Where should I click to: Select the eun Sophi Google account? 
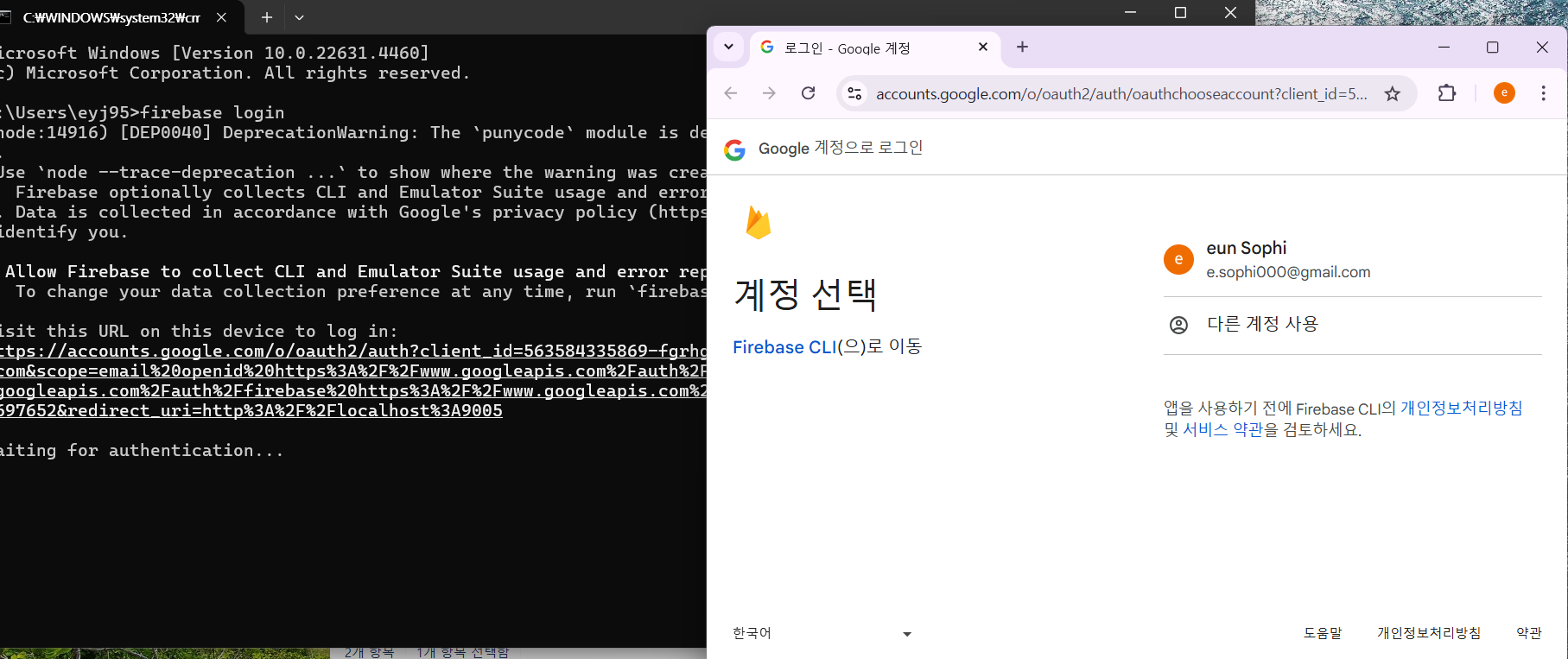tap(1352, 259)
